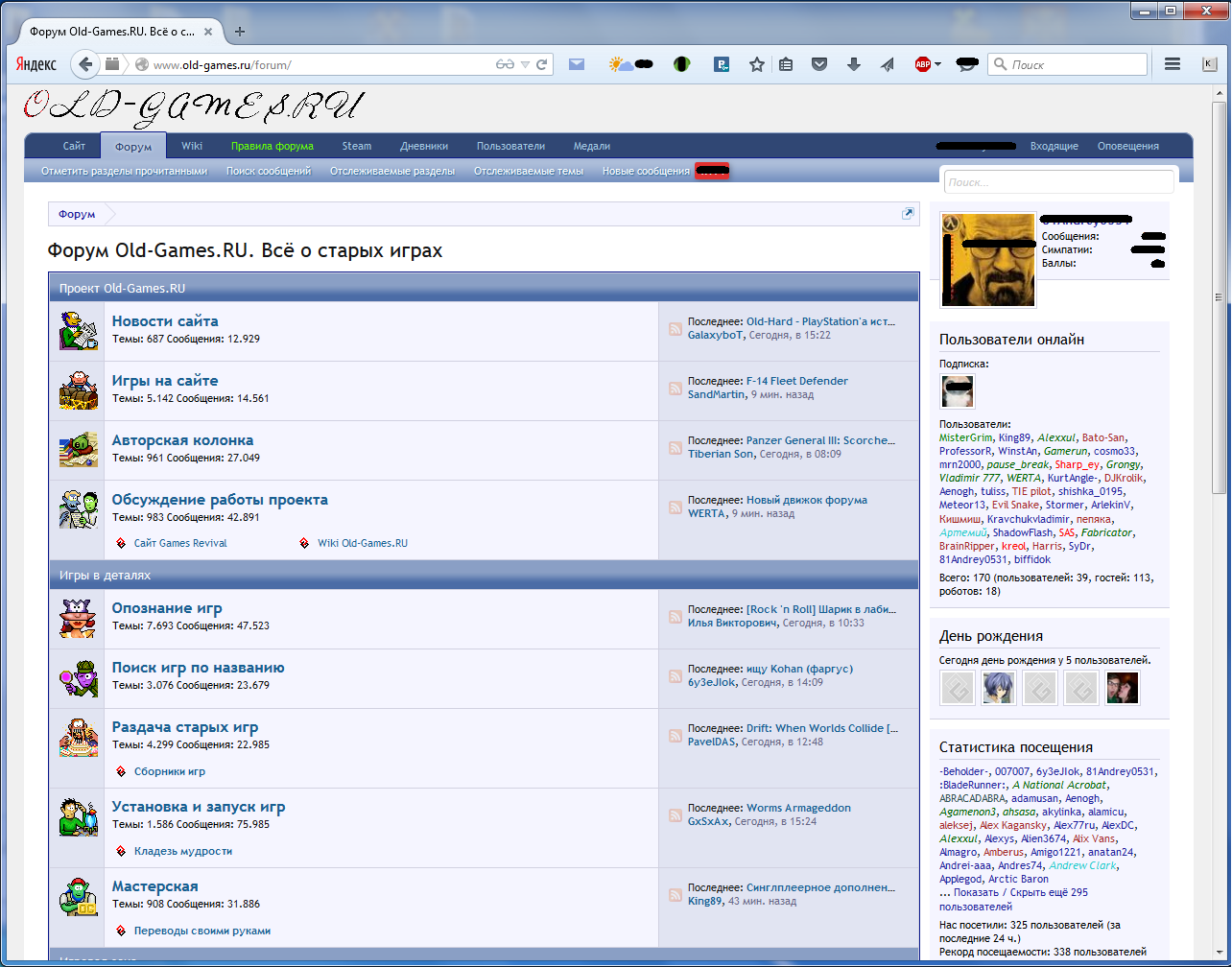
Task: Click the Установка и запуск игр section icon
Action: 78,816
